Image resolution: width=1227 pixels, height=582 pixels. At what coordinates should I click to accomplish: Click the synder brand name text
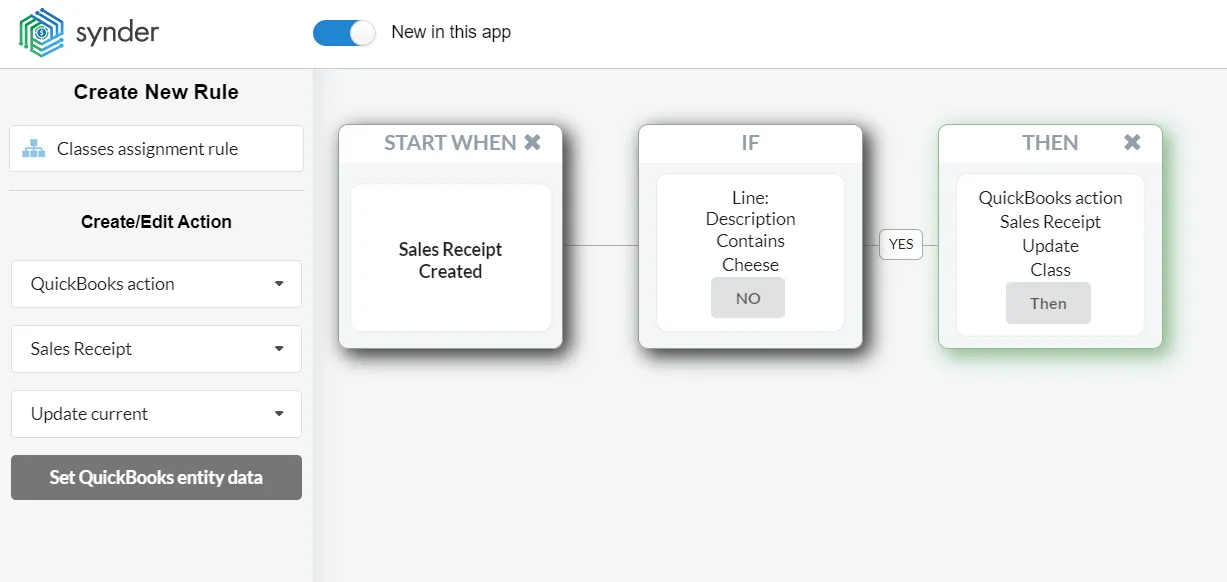117,33
